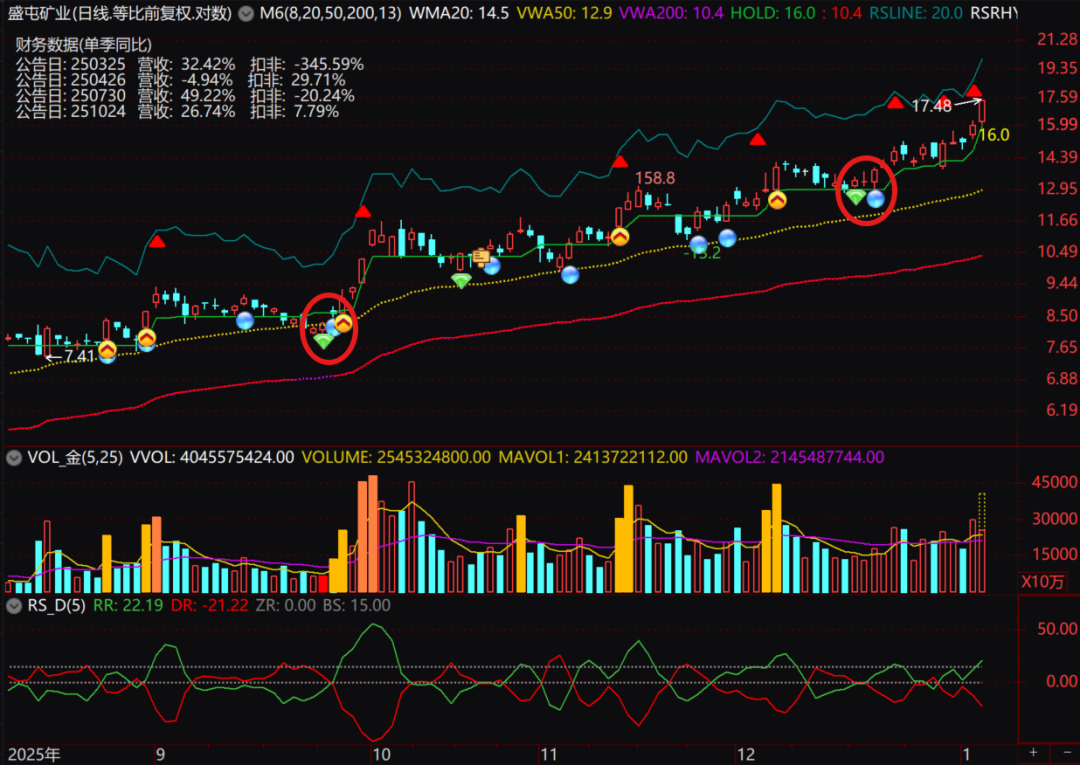
Task: Select the red triangle marker in late August
Action: 157,242
